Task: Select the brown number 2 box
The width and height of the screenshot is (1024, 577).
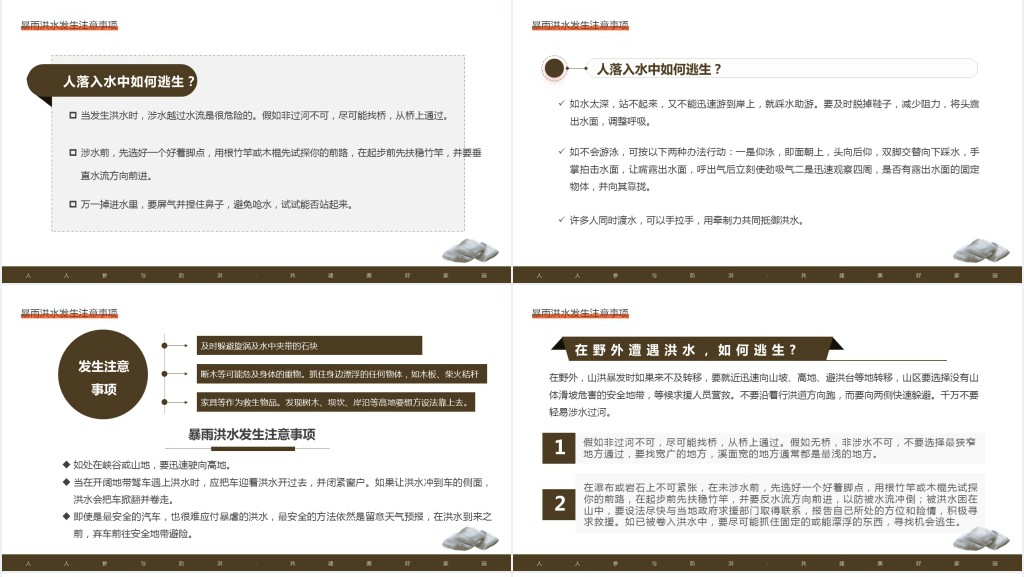Action: [x=560, y=504]
